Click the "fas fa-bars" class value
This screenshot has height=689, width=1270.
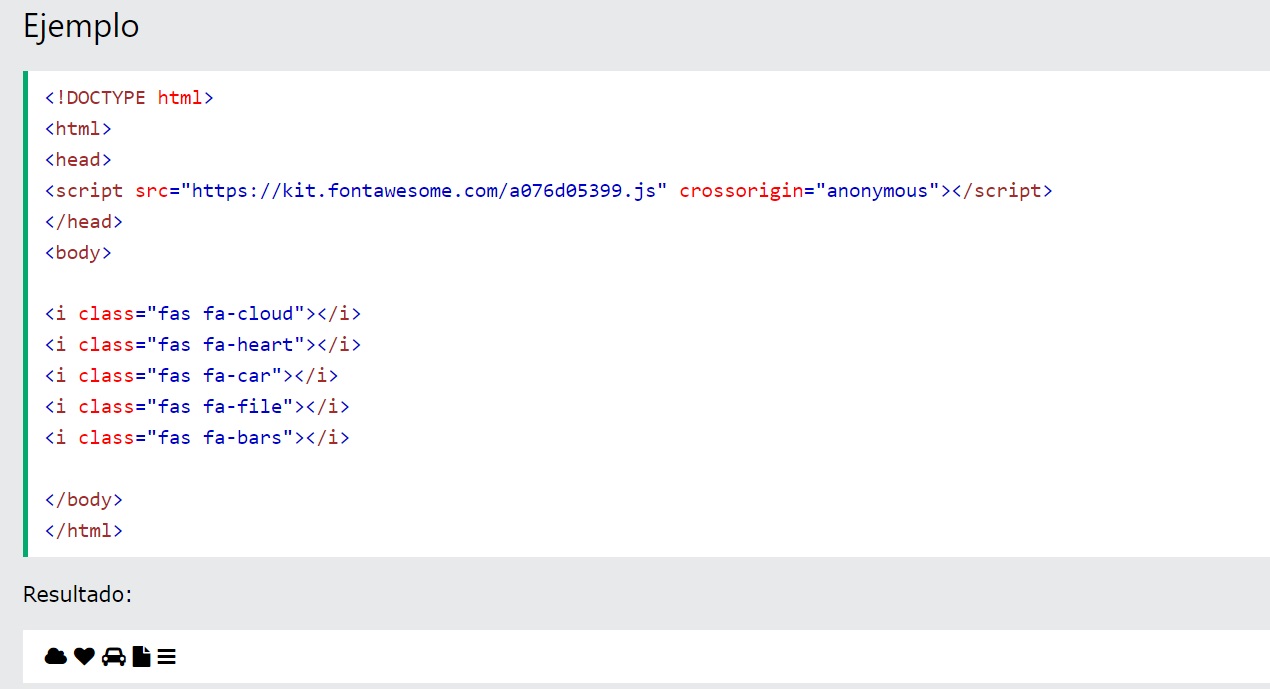[221, 438]
